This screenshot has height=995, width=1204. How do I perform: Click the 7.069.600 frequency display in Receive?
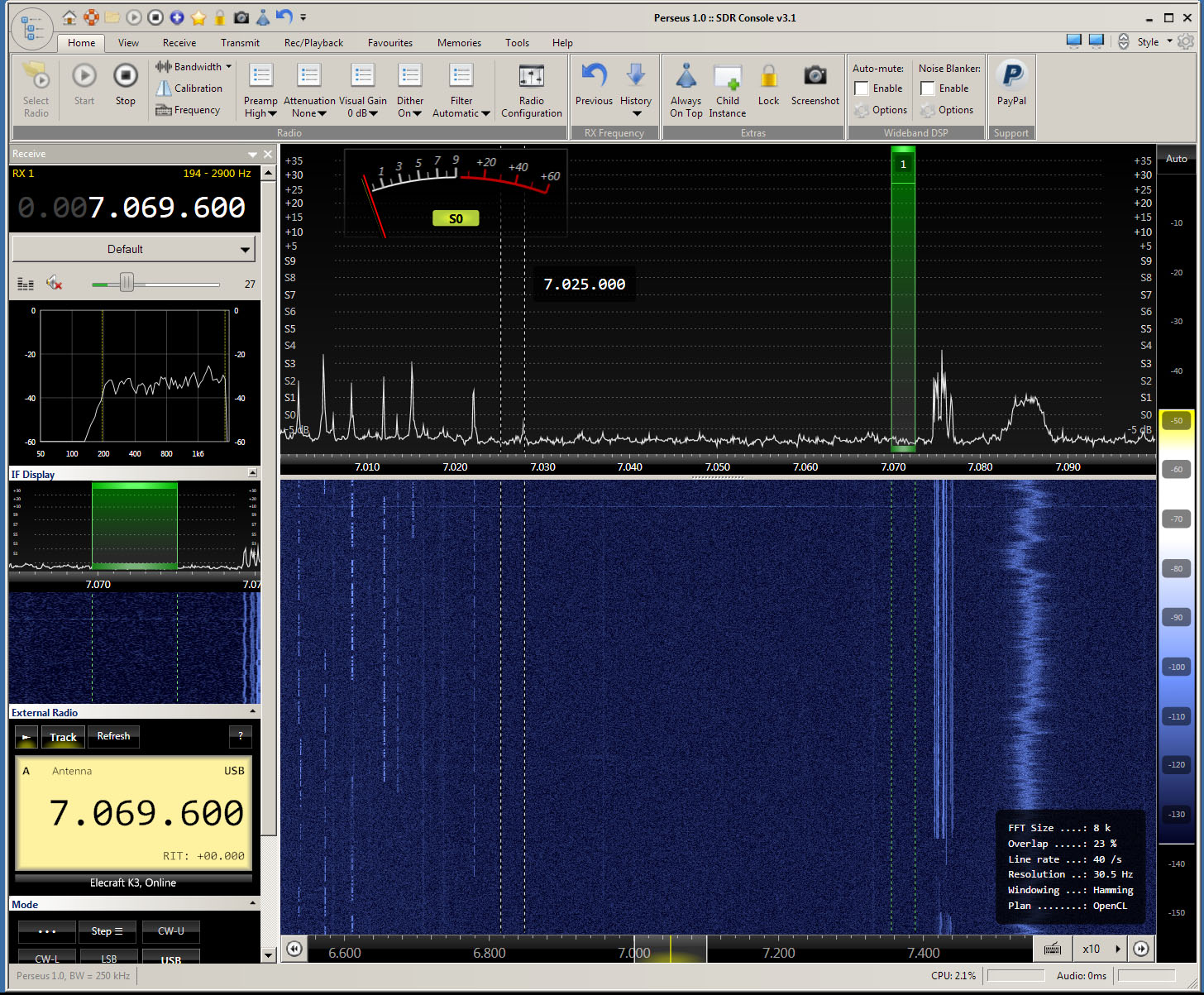[166, 208]
